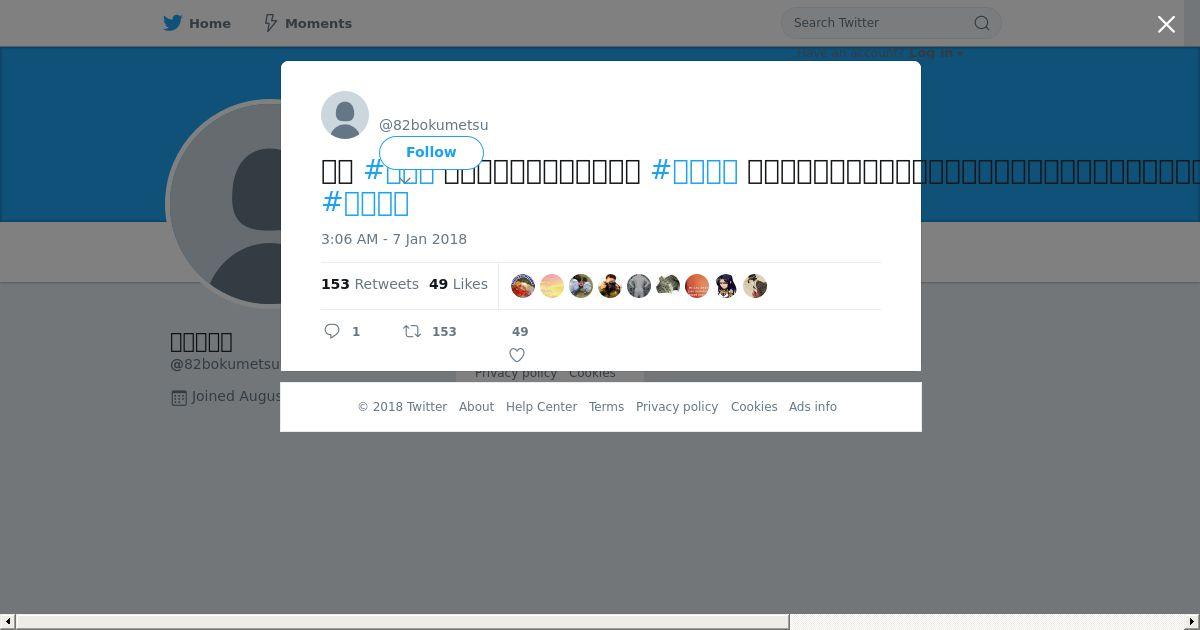Expand the Log in dropdown
Viewport: 1200px width, 630px height.
click(936, 53)
